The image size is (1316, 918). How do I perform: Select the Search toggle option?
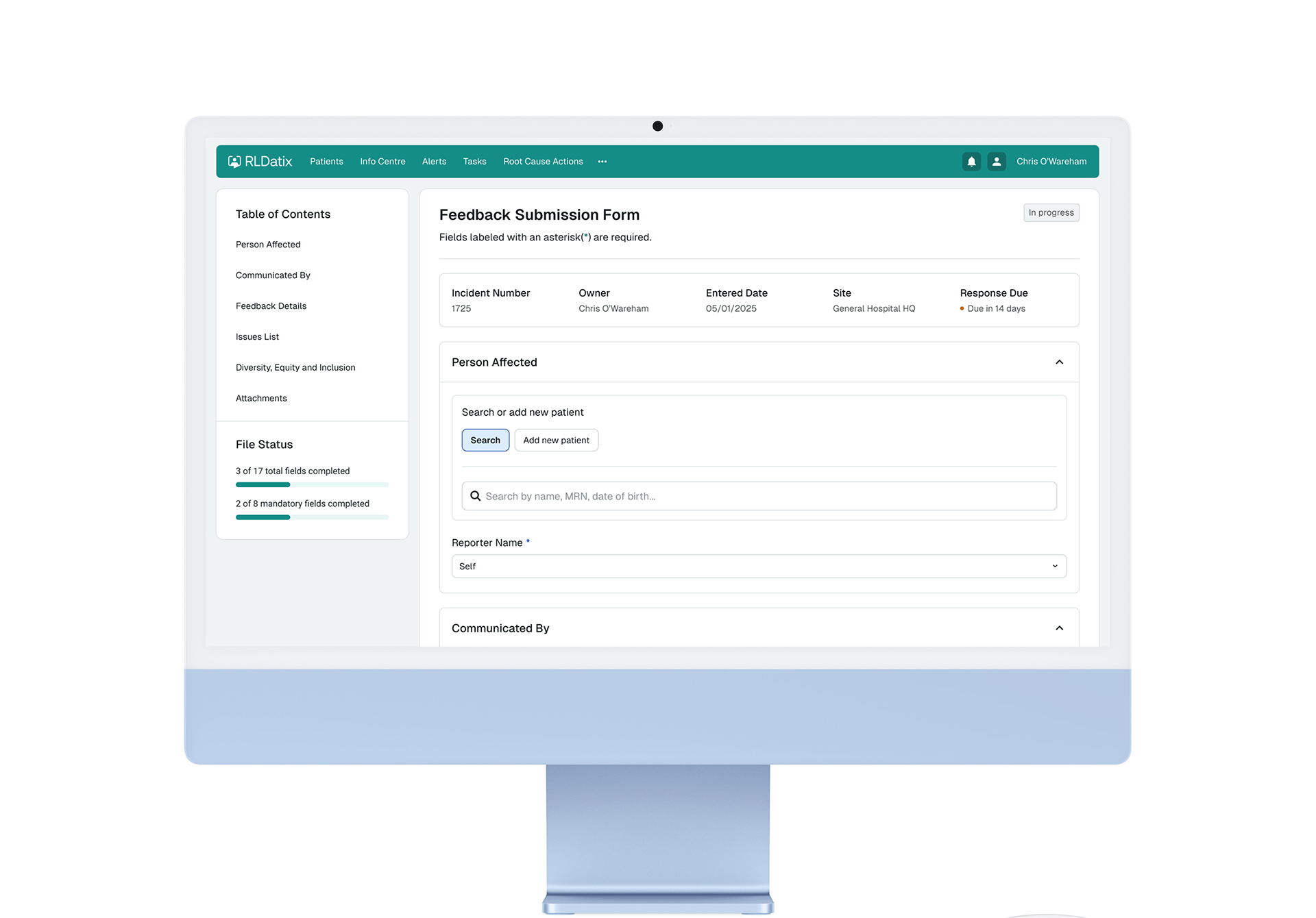click(x=485, y=441)
